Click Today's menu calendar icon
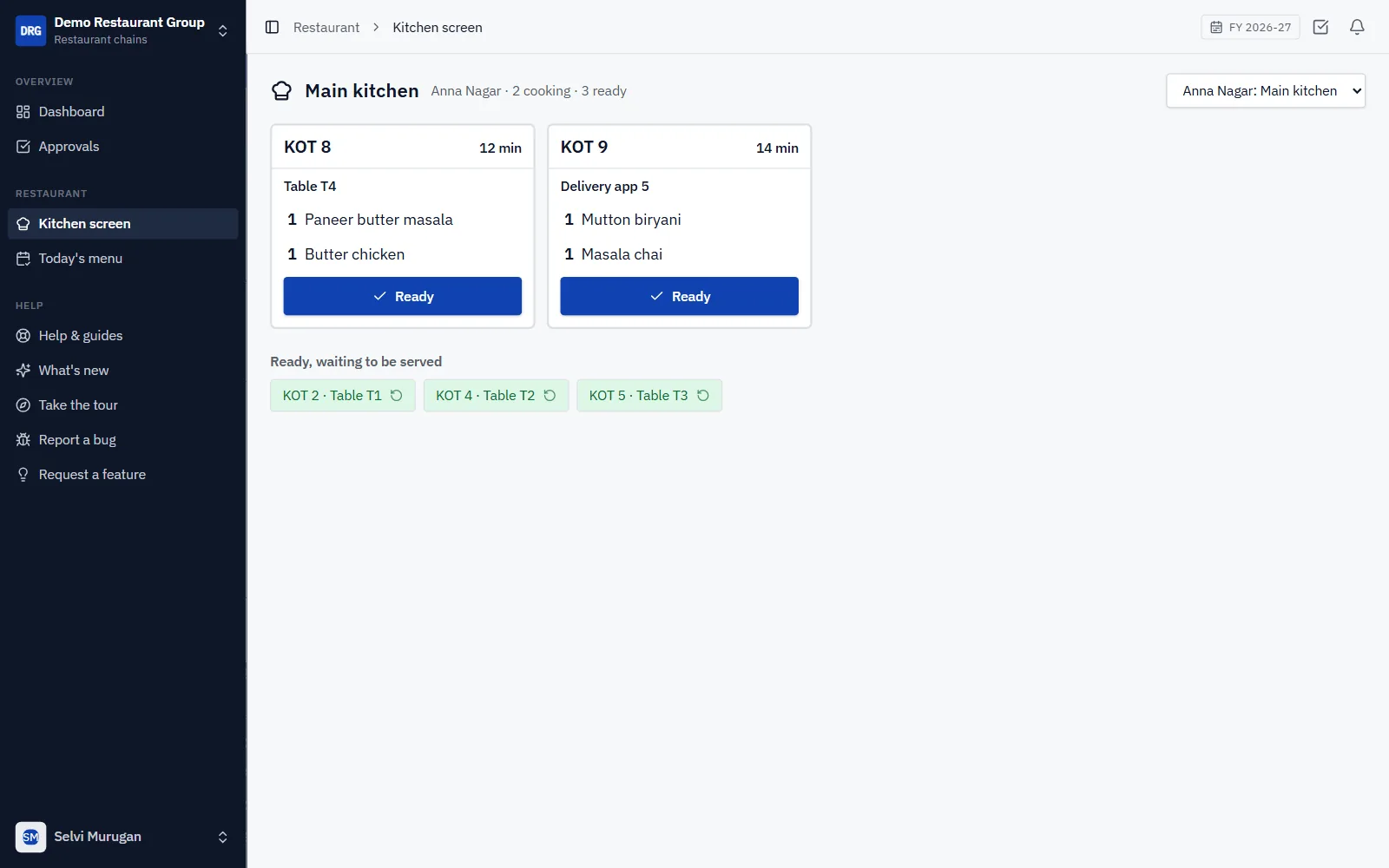Screen dimensions: 1389x868 pos(23,259)
